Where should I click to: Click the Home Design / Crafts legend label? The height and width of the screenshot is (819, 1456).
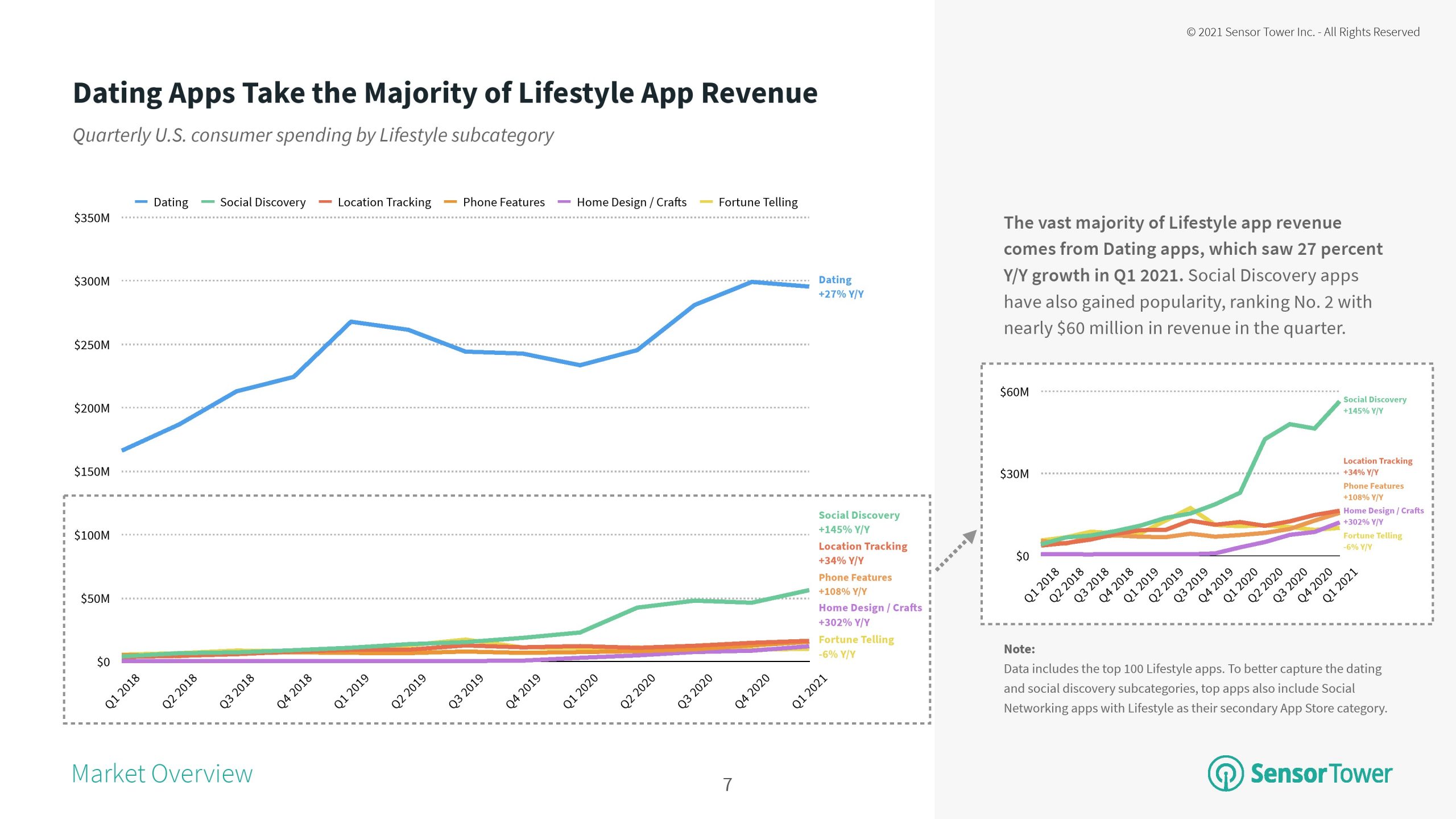[x=631, y=202]
